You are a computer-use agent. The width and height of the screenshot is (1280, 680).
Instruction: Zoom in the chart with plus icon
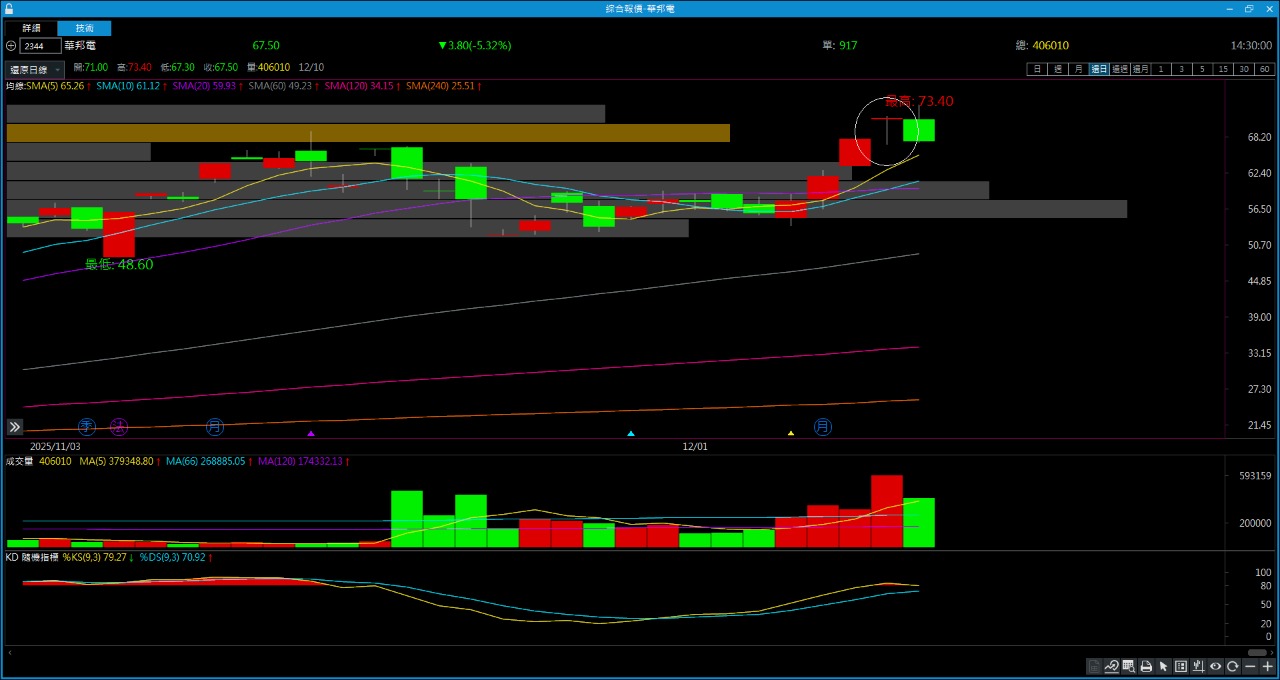[x=1267, y=667]
